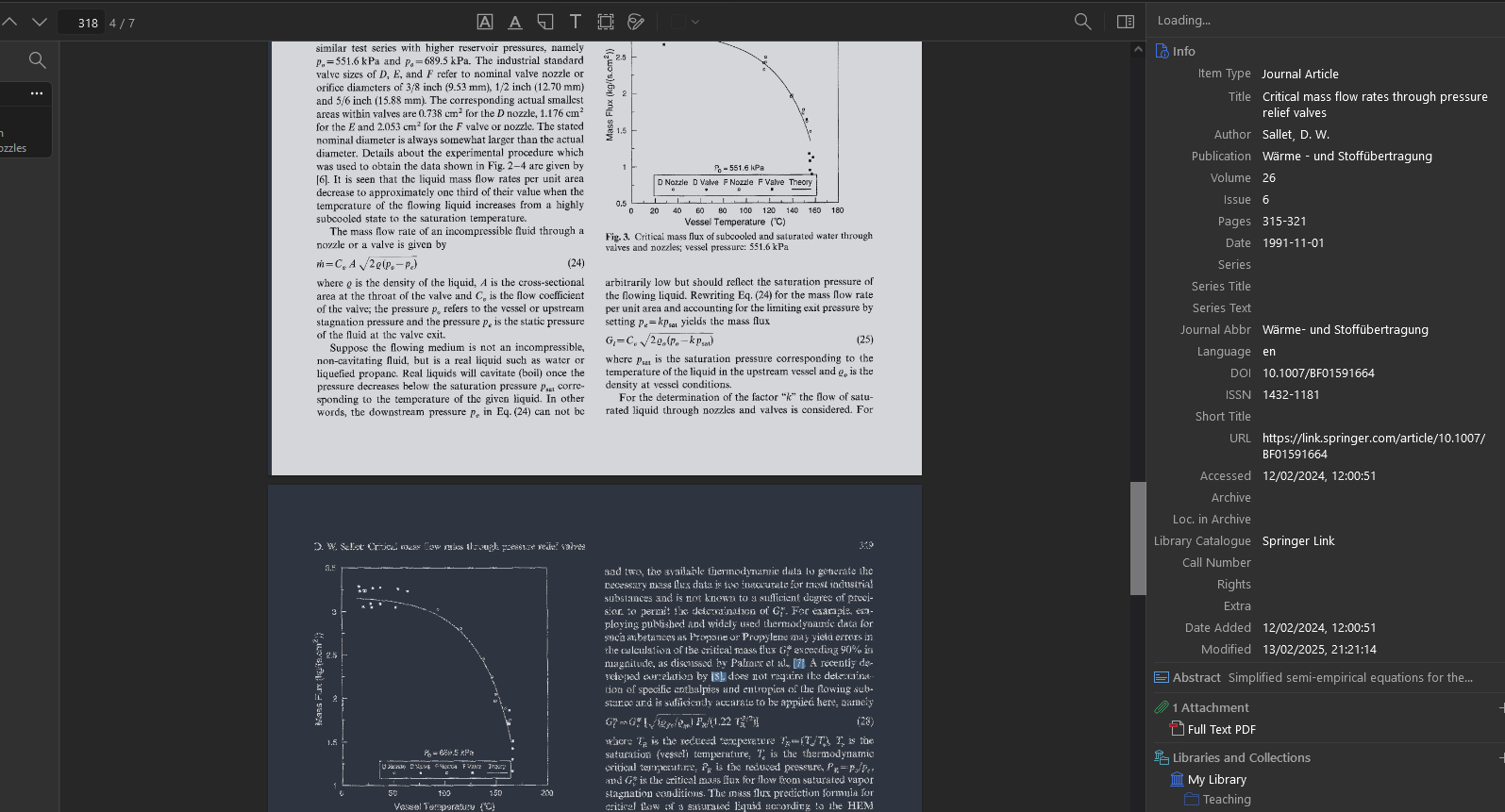Click the Library Catalogue value Springer Link
This screenshot has height=812, width=1505.
(1298, 541)
